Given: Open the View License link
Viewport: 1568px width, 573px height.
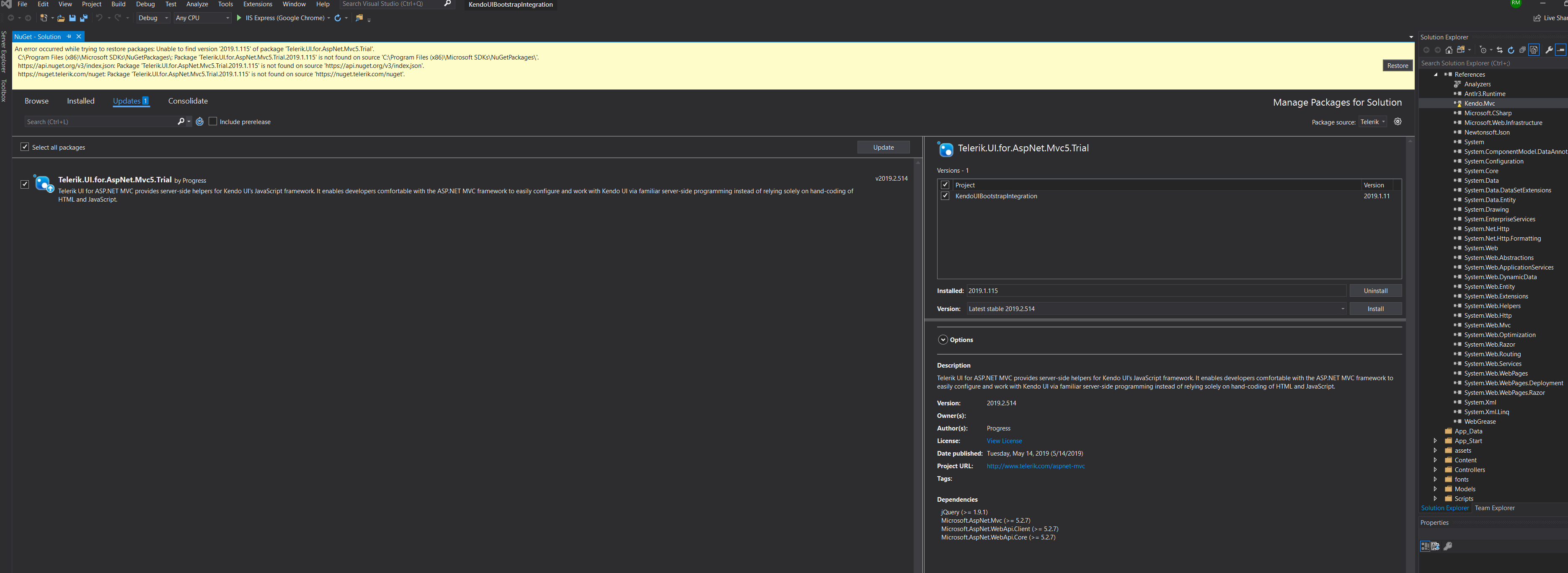Looking at the screenshot, I should pyautogui.click(x=1004, y=441).
